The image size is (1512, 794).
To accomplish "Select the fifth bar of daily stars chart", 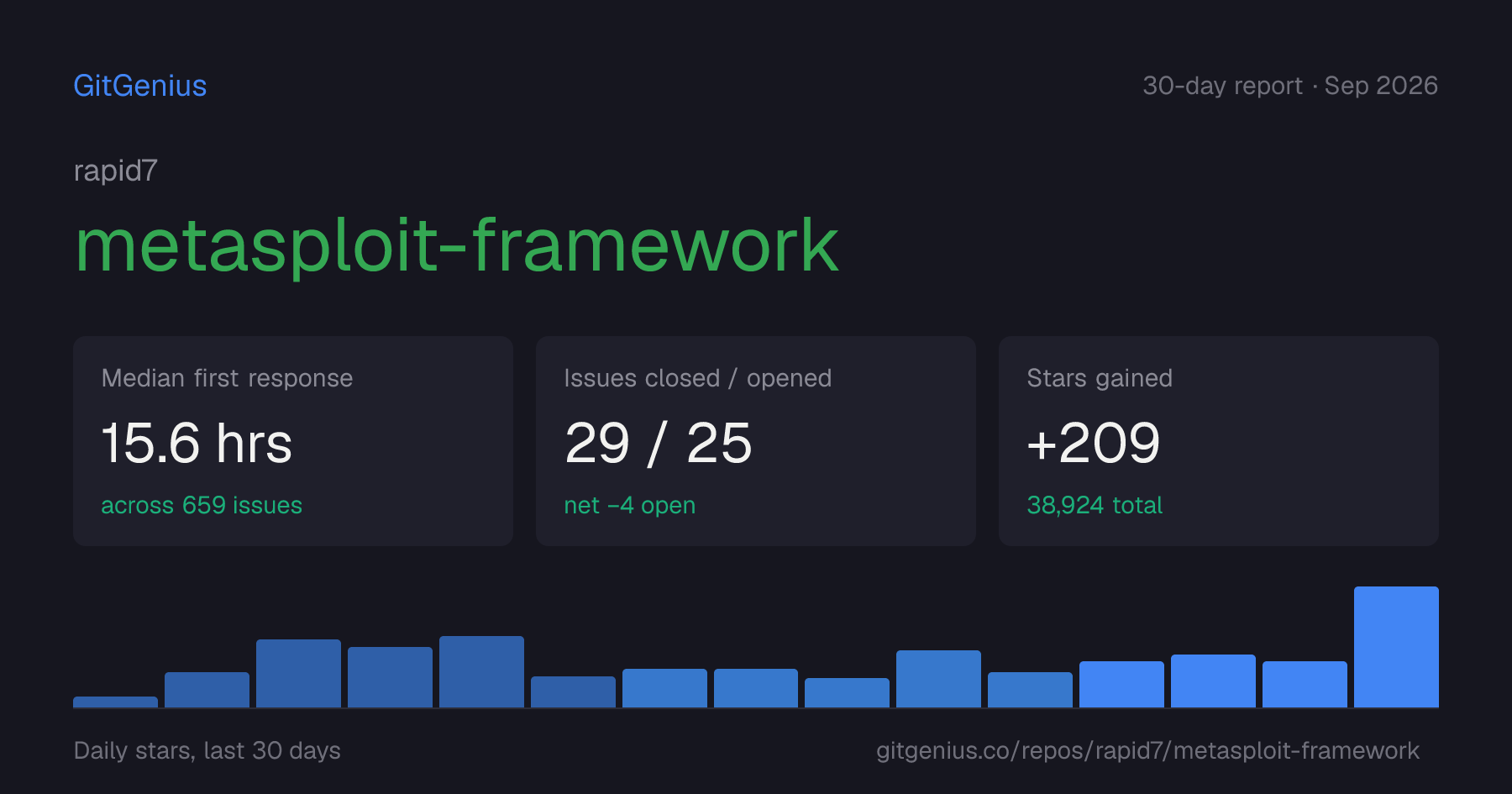I will [481, 672].
